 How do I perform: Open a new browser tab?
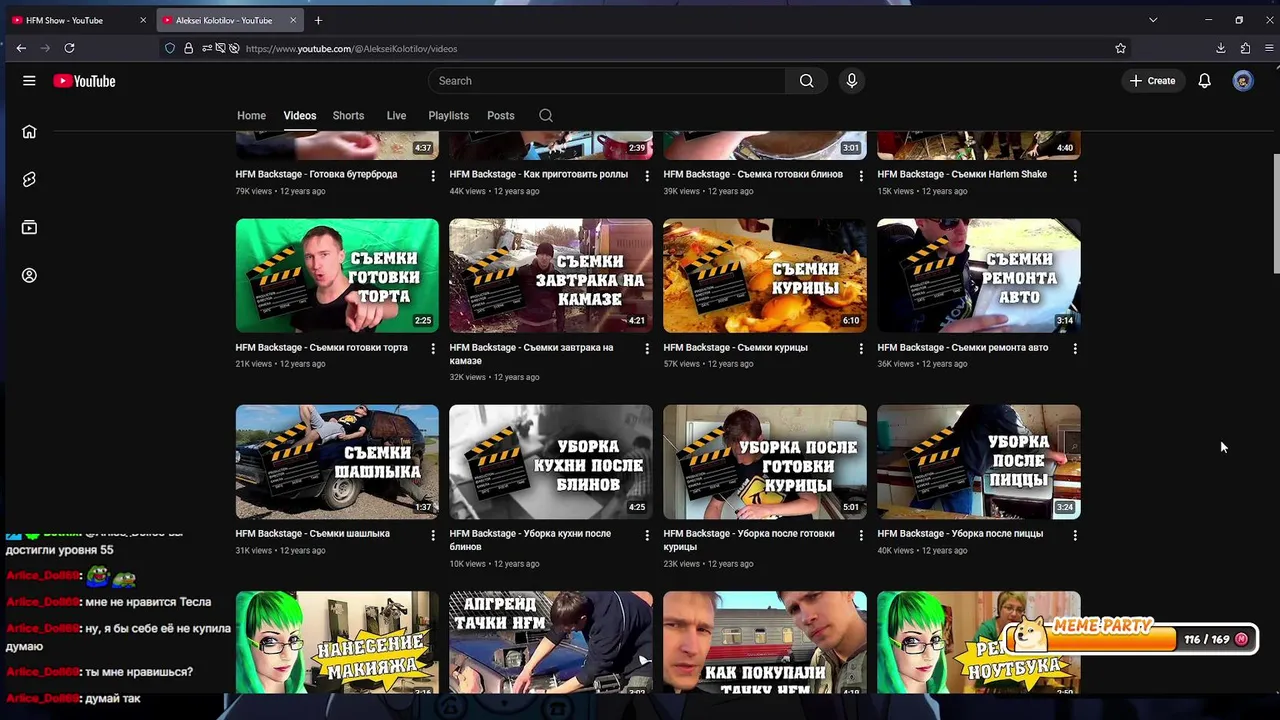point(318,20)
